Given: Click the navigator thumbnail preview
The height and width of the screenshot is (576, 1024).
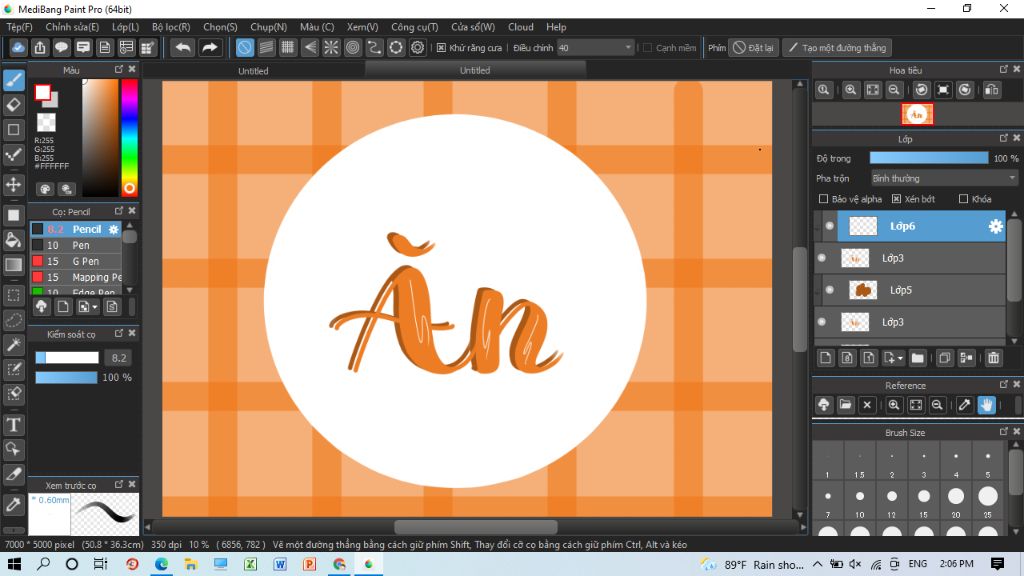Looking at the screenshot, I should click(917, 114).
